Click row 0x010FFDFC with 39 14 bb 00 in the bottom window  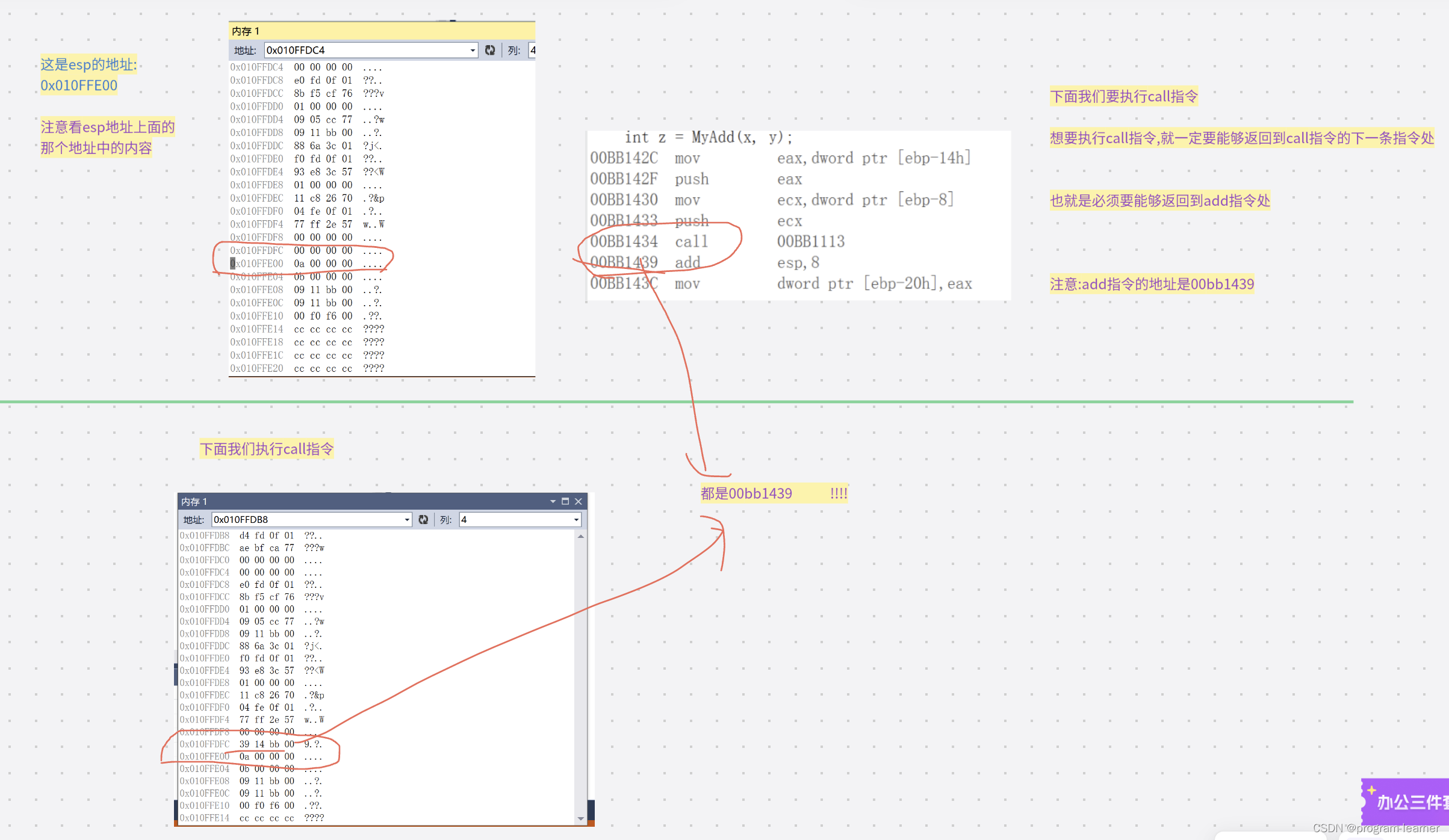click(x=251, y=744)
